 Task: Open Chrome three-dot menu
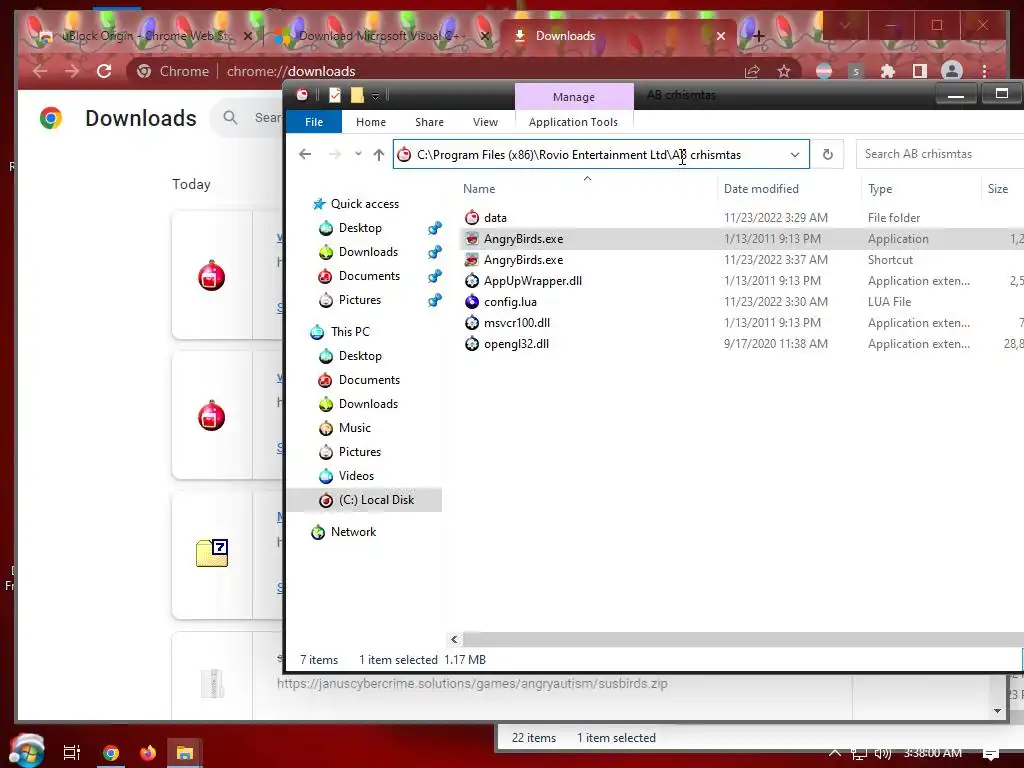[984, 71]
